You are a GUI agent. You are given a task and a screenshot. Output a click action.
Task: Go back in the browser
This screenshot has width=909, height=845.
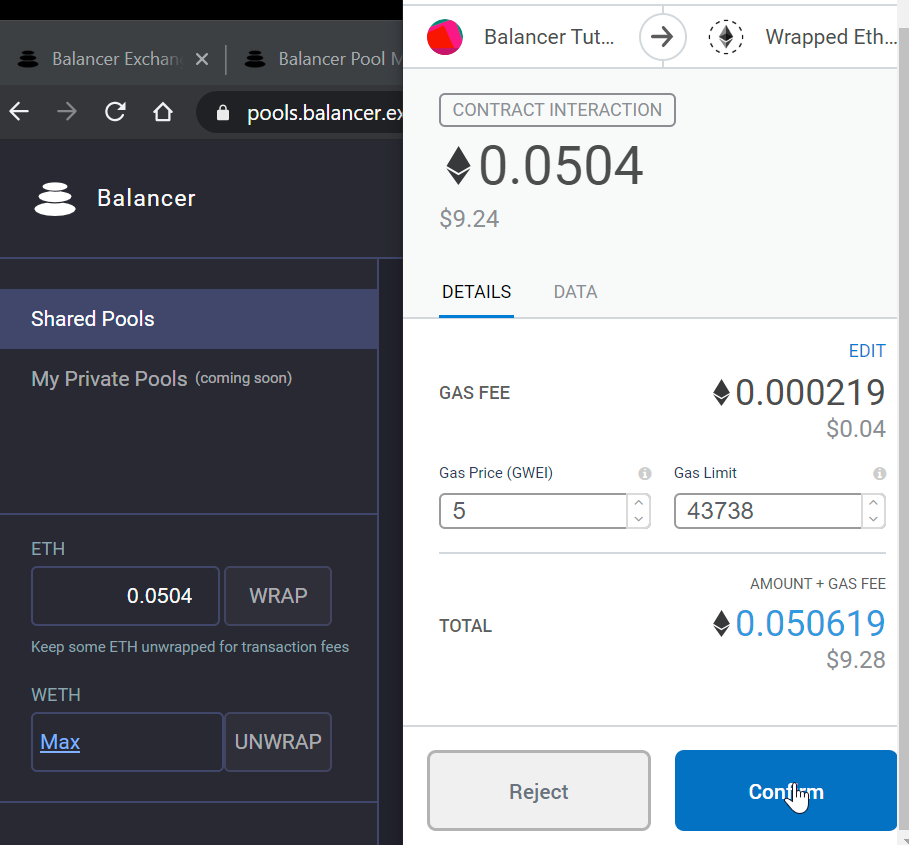pyautogui.click(x=19, y=111)
